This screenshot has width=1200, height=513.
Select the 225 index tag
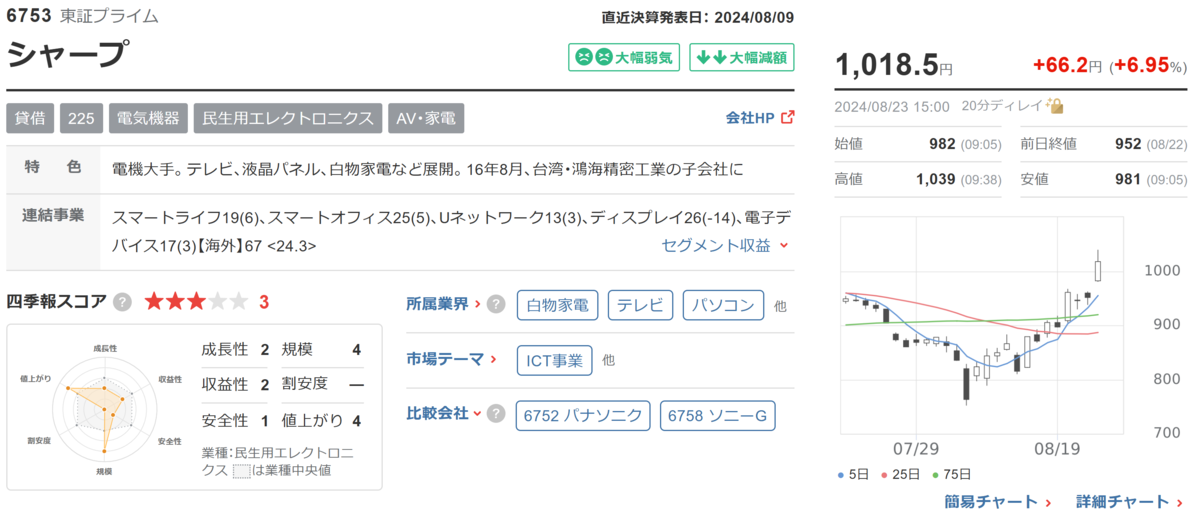[79, 117]
